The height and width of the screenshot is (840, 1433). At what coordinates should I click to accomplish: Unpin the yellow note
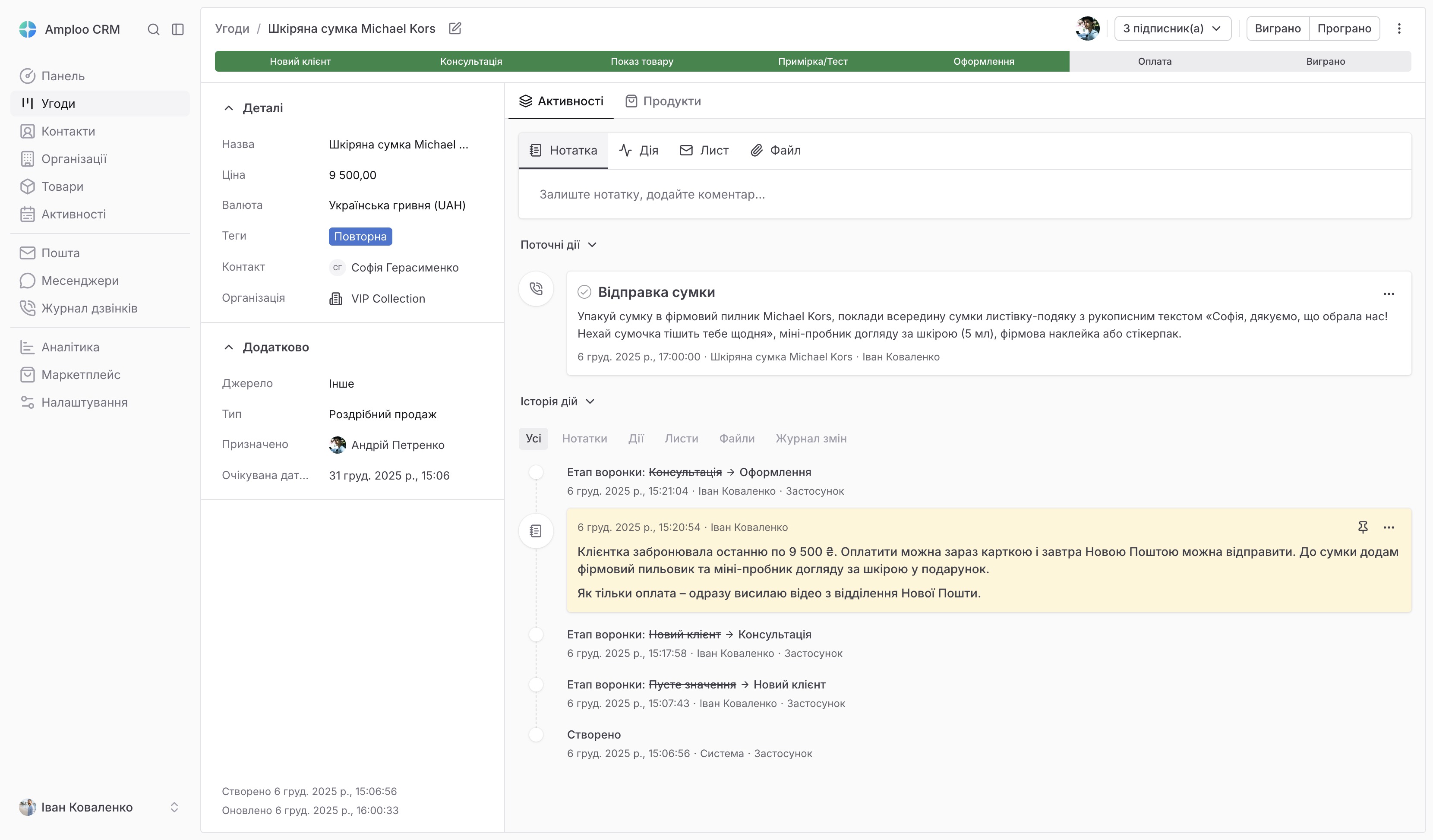coord(1363,527)
